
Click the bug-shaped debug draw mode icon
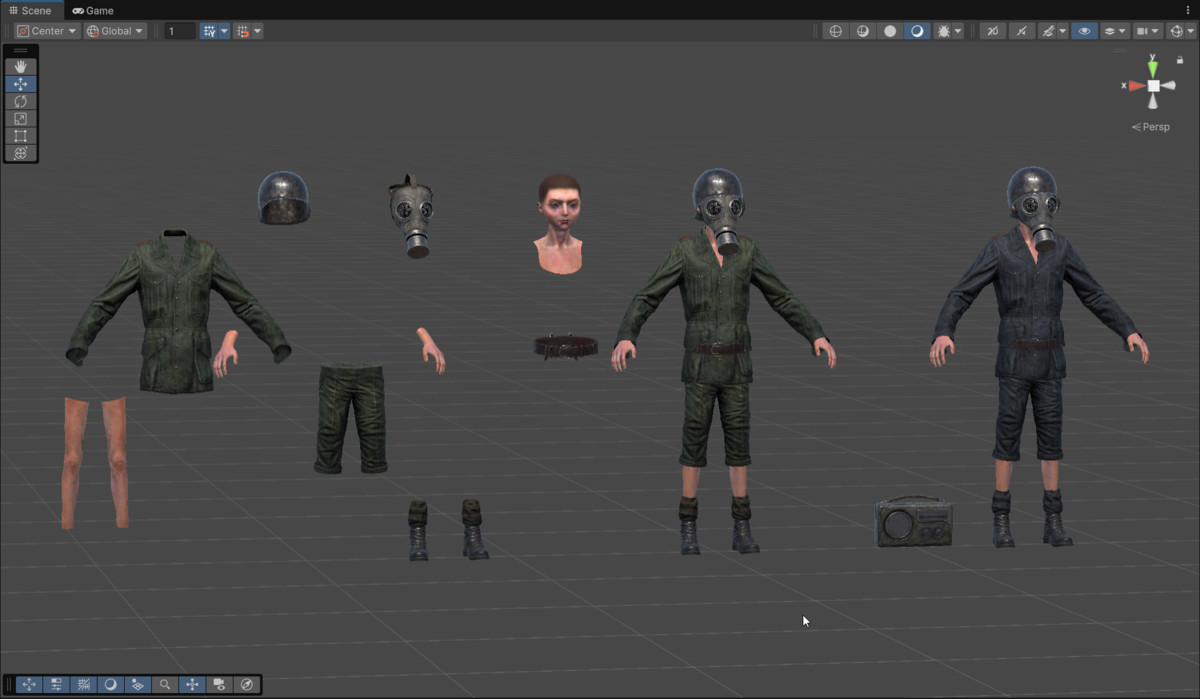pos(943,31)
